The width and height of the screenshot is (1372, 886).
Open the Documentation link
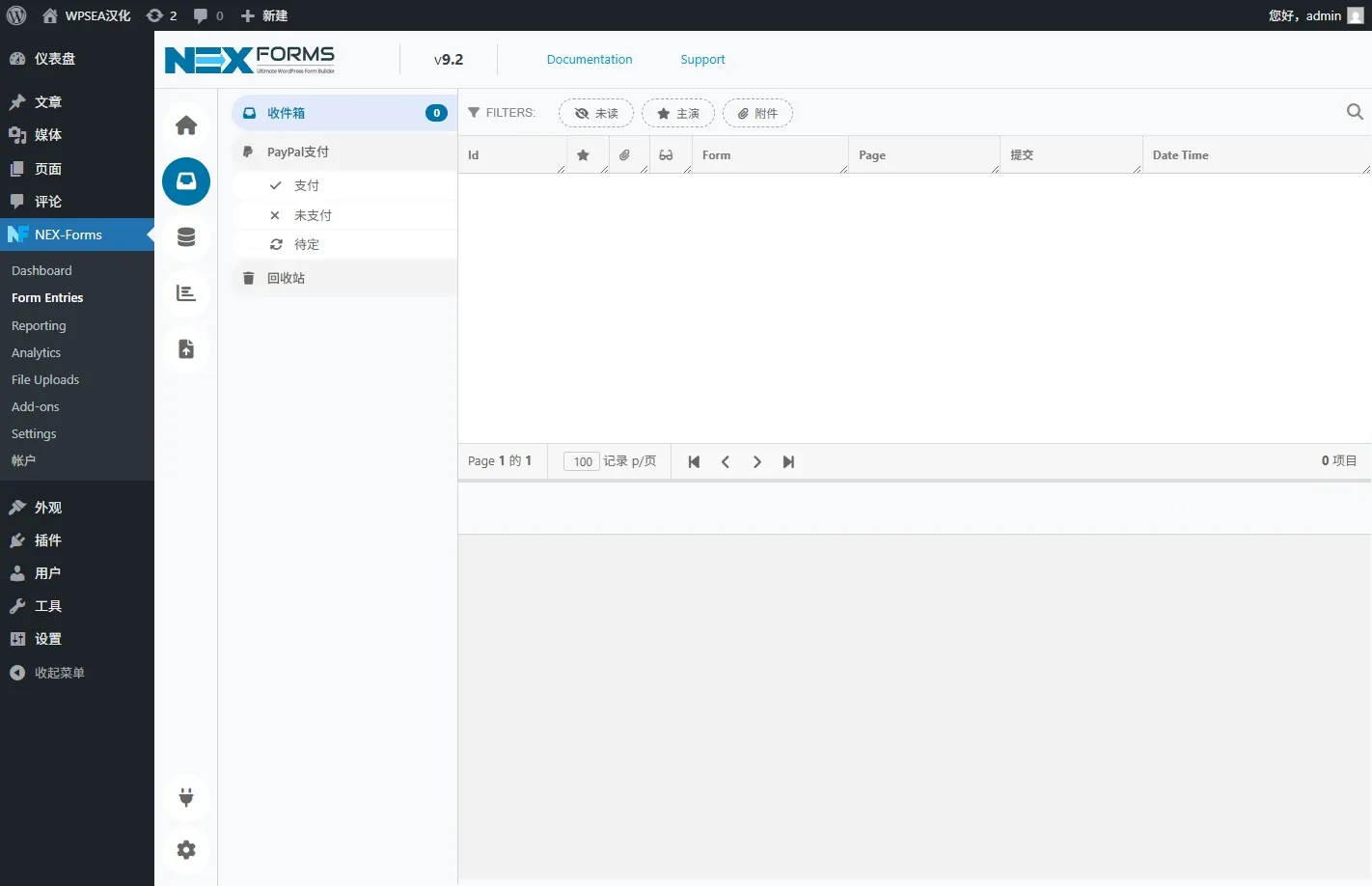590,60
